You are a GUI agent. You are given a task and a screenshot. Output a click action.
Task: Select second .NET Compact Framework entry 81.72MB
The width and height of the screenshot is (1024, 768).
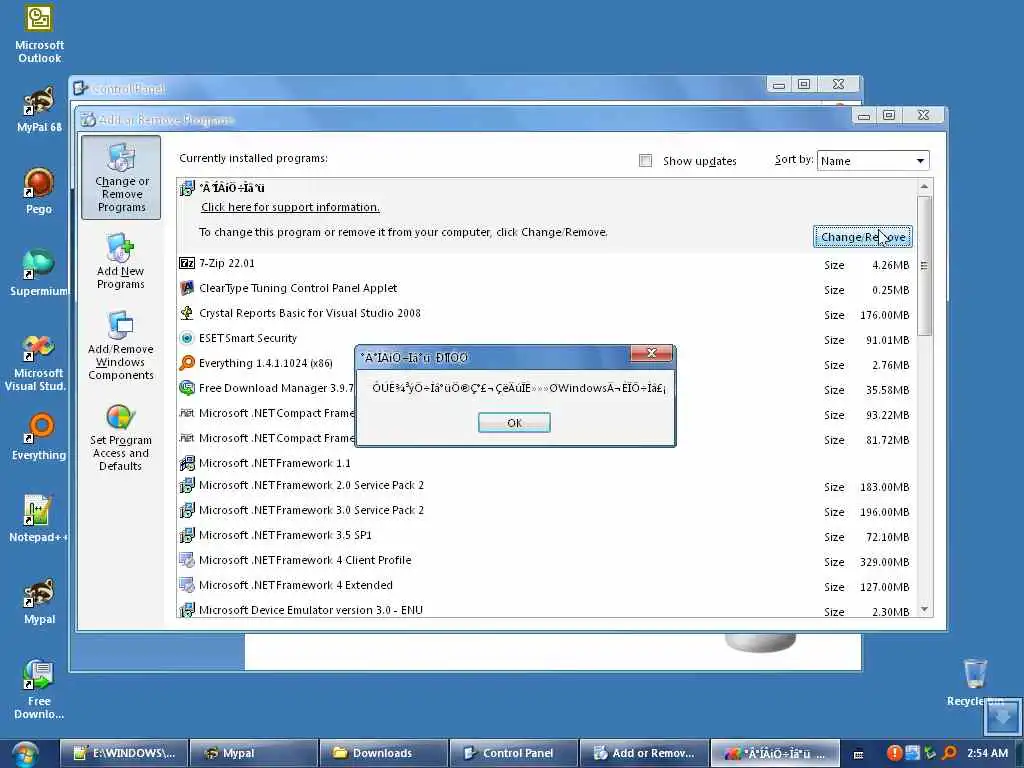546,439
